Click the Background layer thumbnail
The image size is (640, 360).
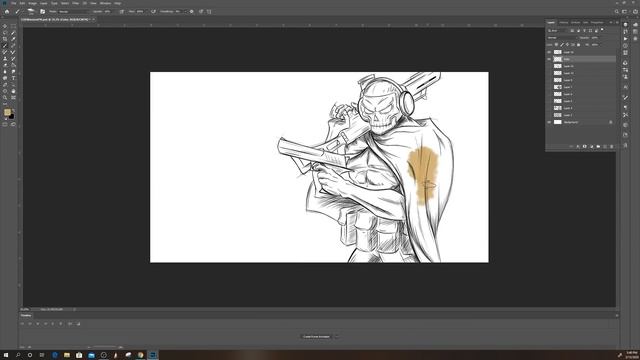(x=558, y=122)
